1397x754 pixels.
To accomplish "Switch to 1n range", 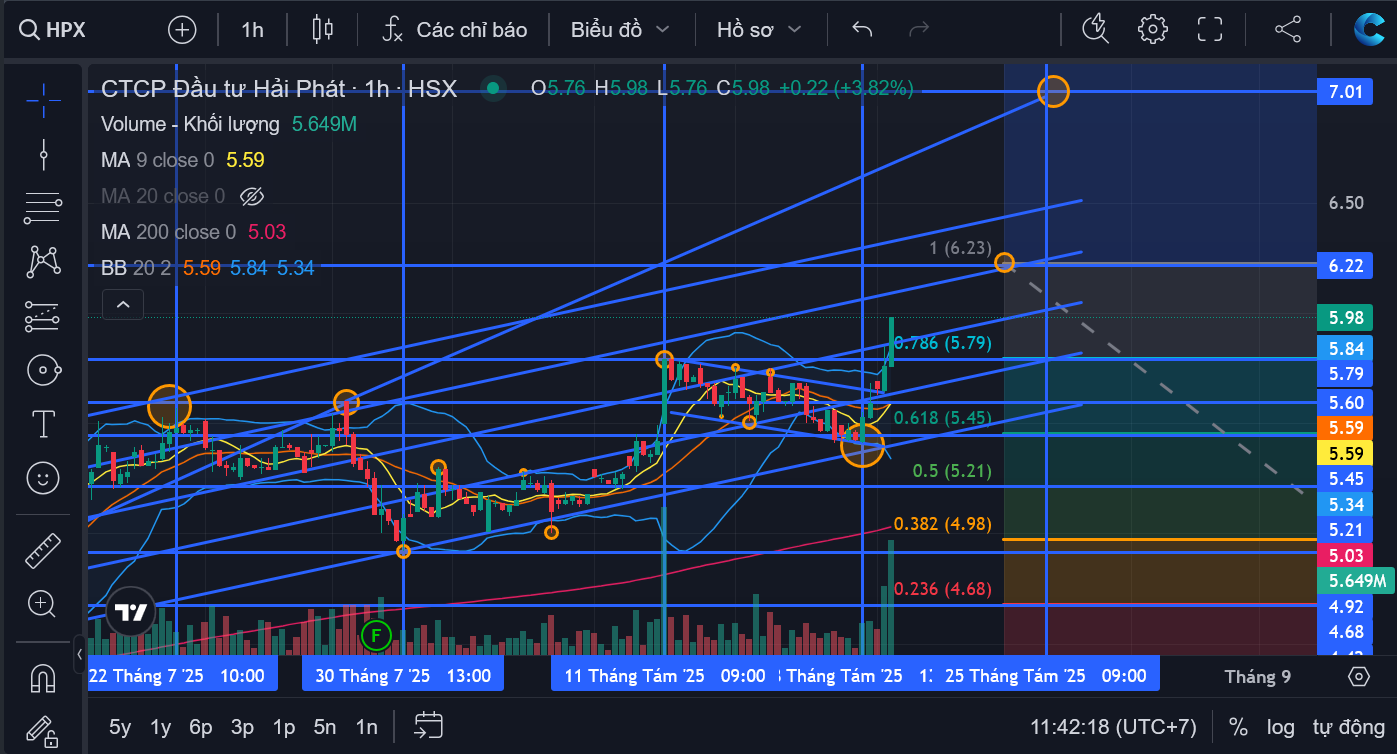I will tap(367, 727).
